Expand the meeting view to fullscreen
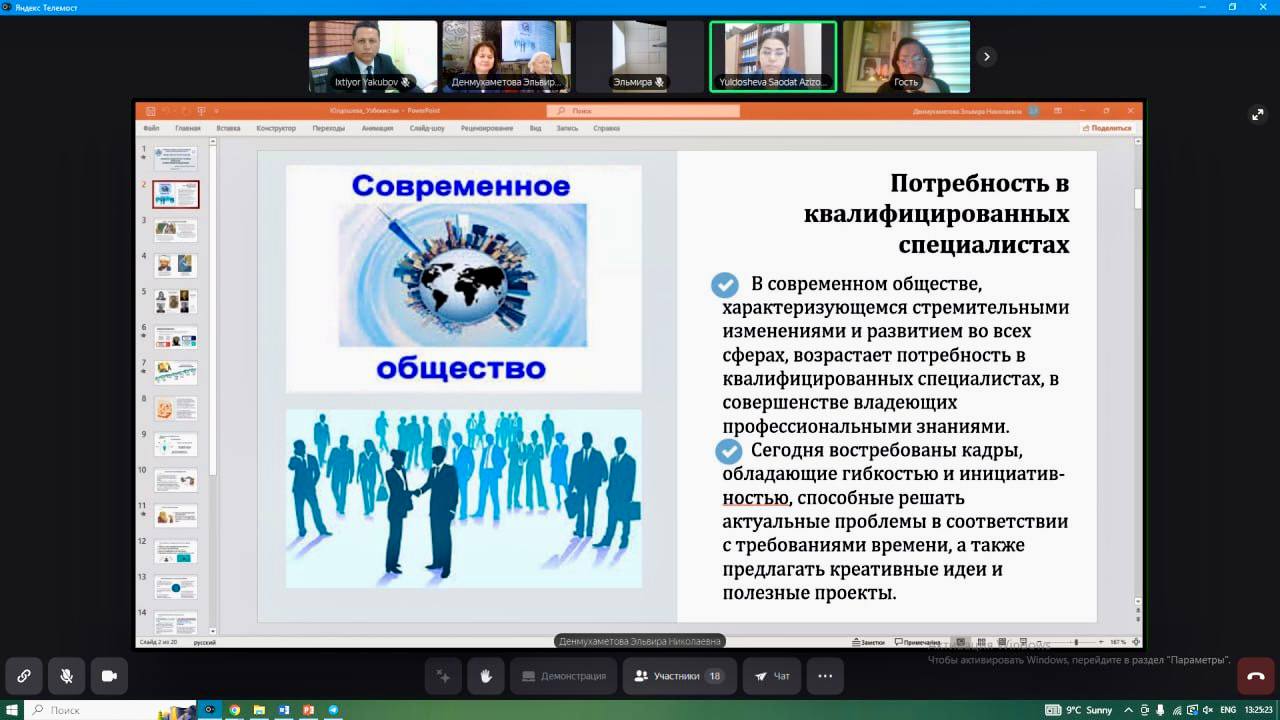 (x=1258, y=115)
